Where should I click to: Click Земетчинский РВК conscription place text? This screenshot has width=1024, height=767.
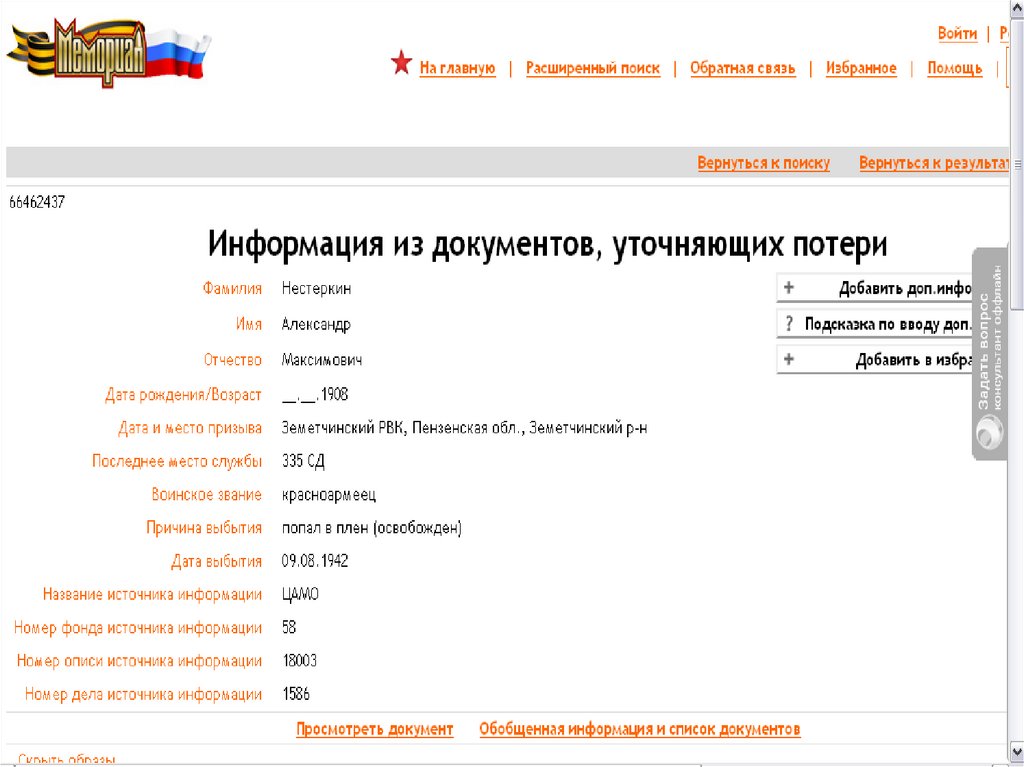(x=464, y=428)
